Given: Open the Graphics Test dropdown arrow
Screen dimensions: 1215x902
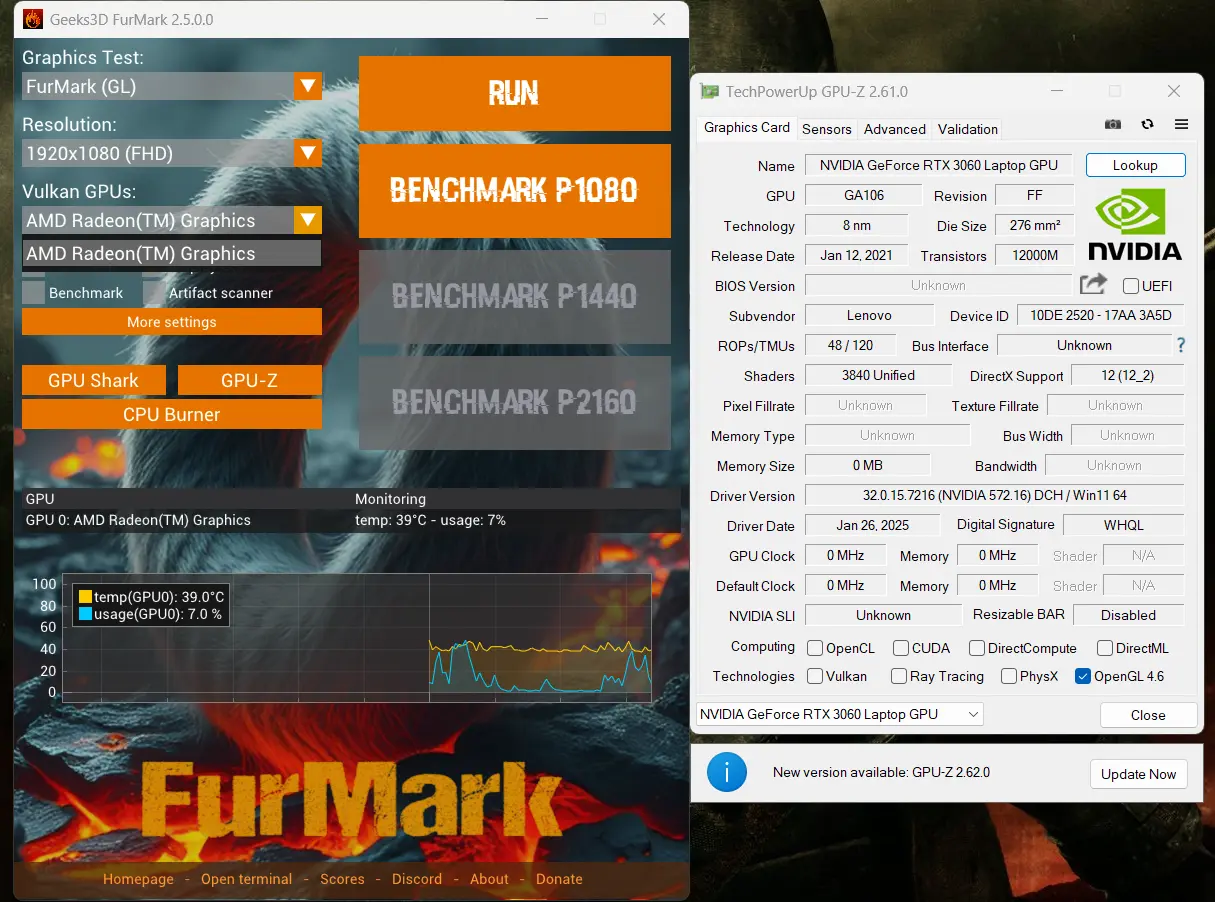Looking at the screenshot, I should click(308, 86).
